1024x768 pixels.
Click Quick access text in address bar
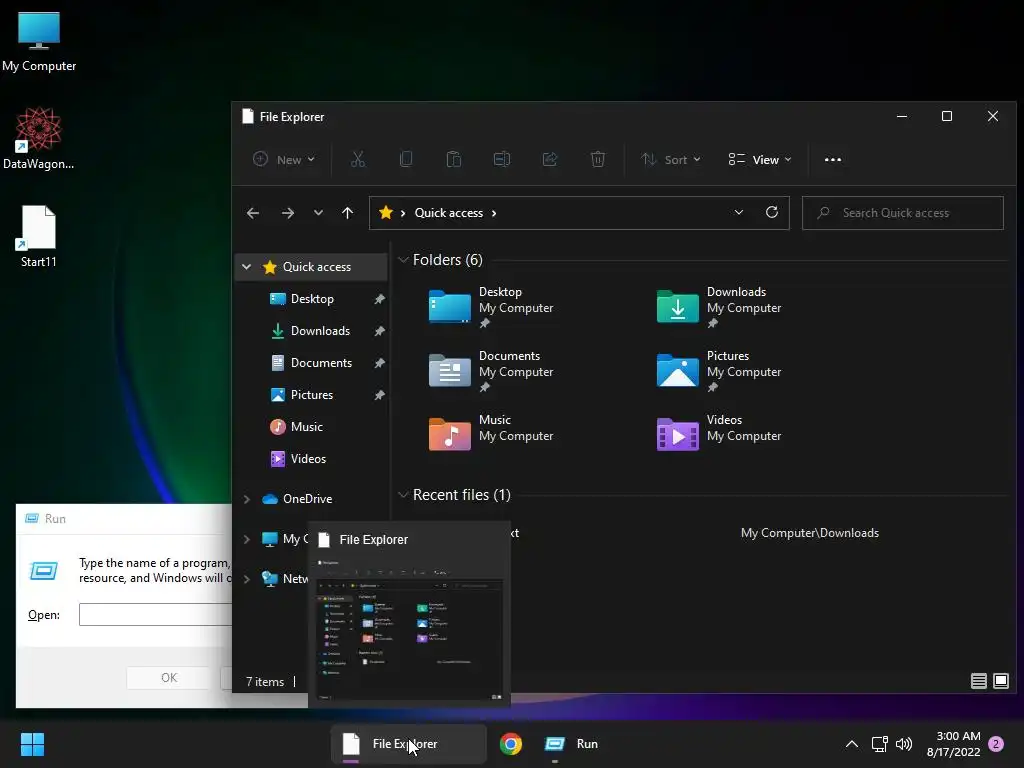[449, 213]
